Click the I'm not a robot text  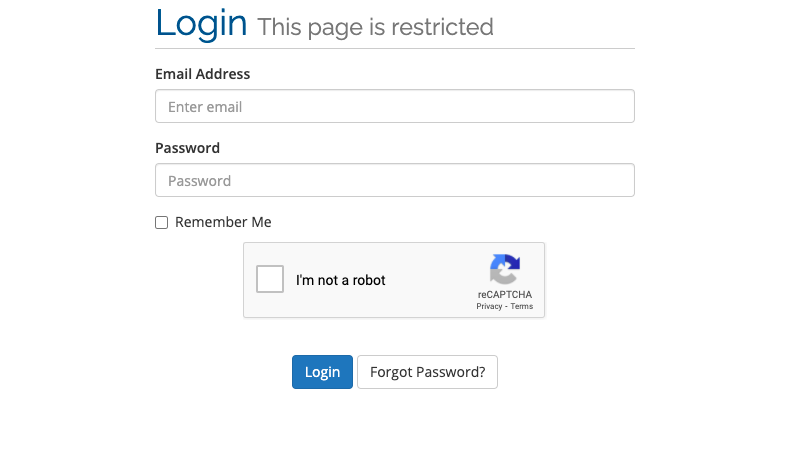[340, 280]
